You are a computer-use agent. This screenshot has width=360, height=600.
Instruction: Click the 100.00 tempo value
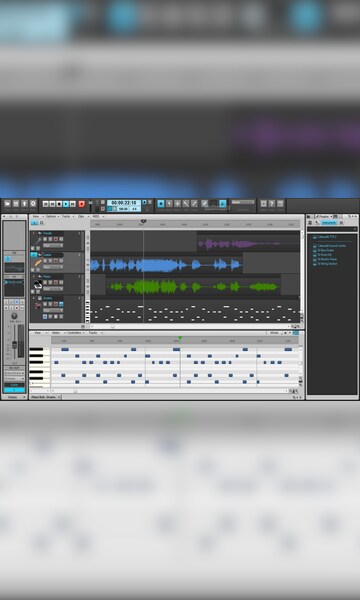click(123, 209)
